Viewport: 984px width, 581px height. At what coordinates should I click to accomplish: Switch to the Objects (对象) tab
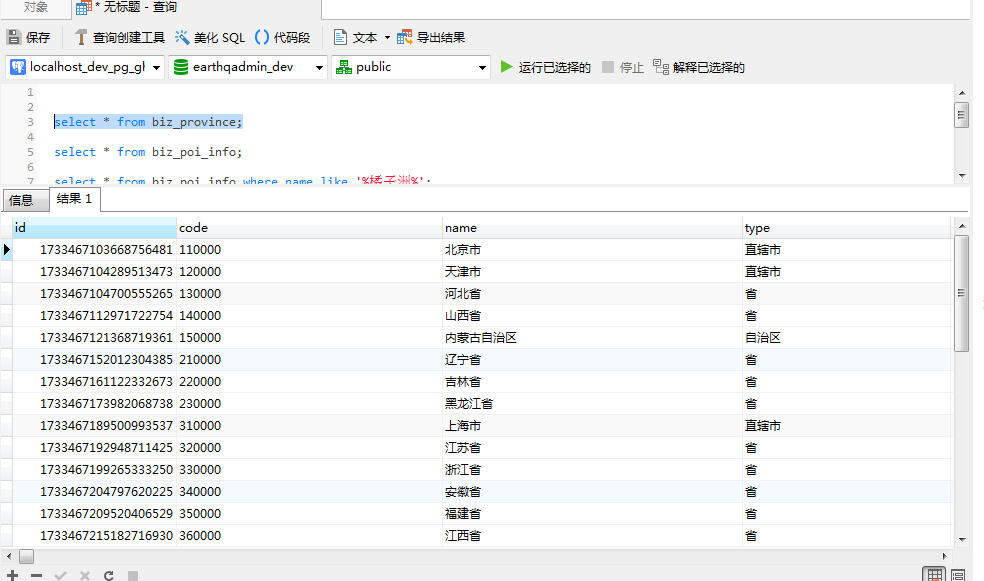[35, 8]
